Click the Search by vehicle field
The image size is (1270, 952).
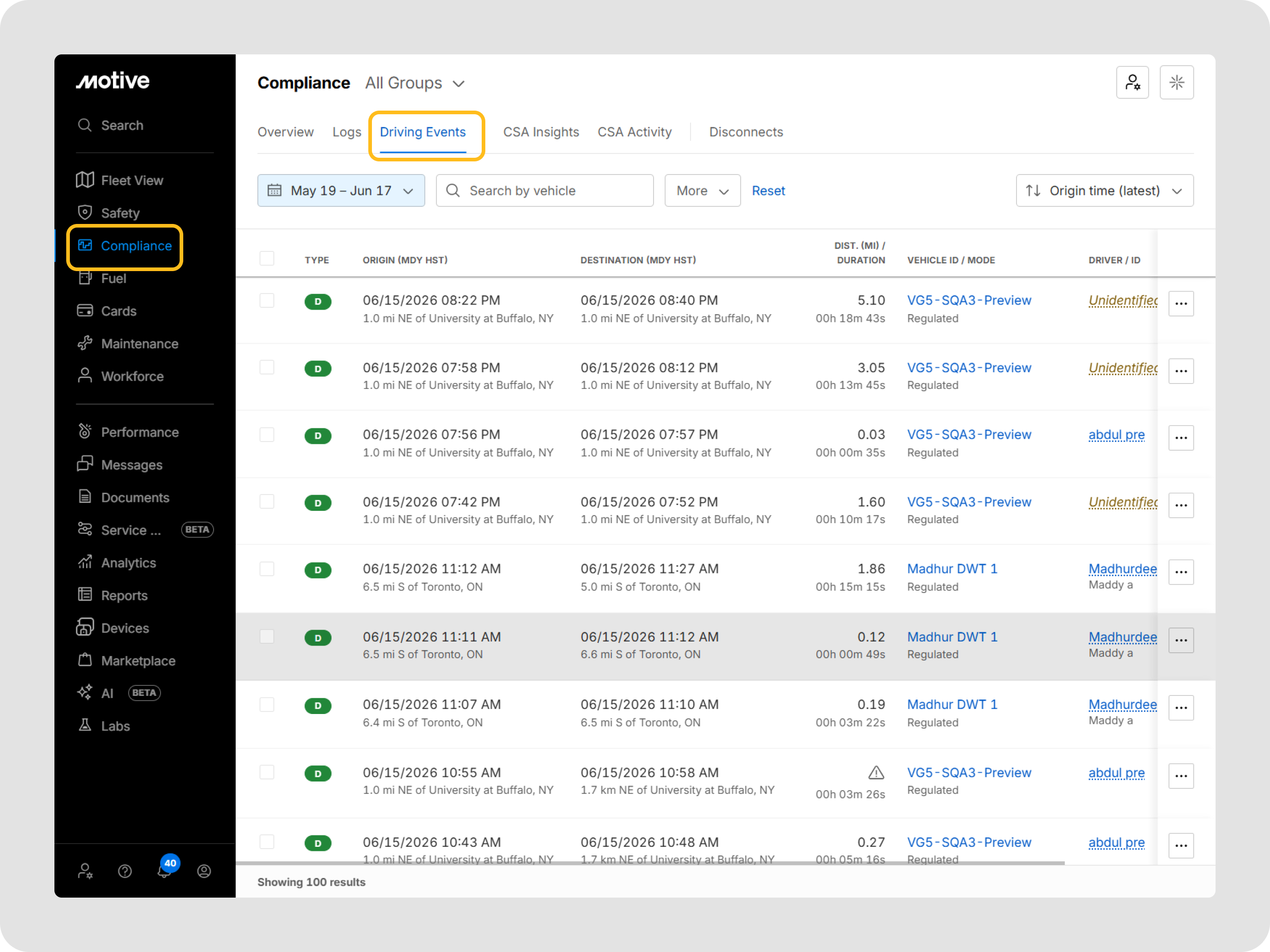[x=544, y=190]
